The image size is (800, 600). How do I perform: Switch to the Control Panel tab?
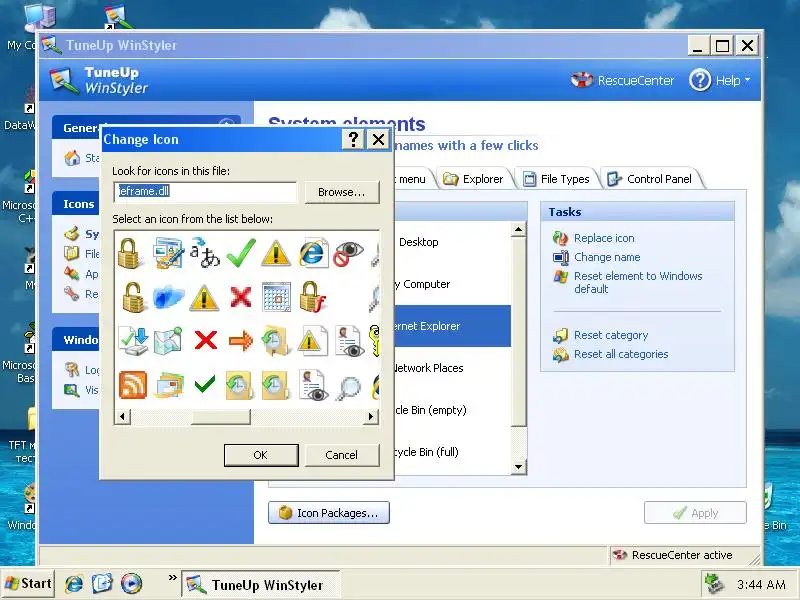point(650,179)
